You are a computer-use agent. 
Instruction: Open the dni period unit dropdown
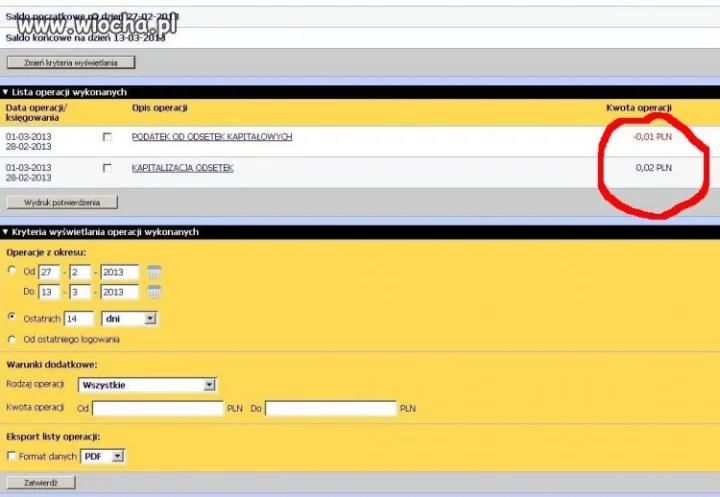pos(129,318)
